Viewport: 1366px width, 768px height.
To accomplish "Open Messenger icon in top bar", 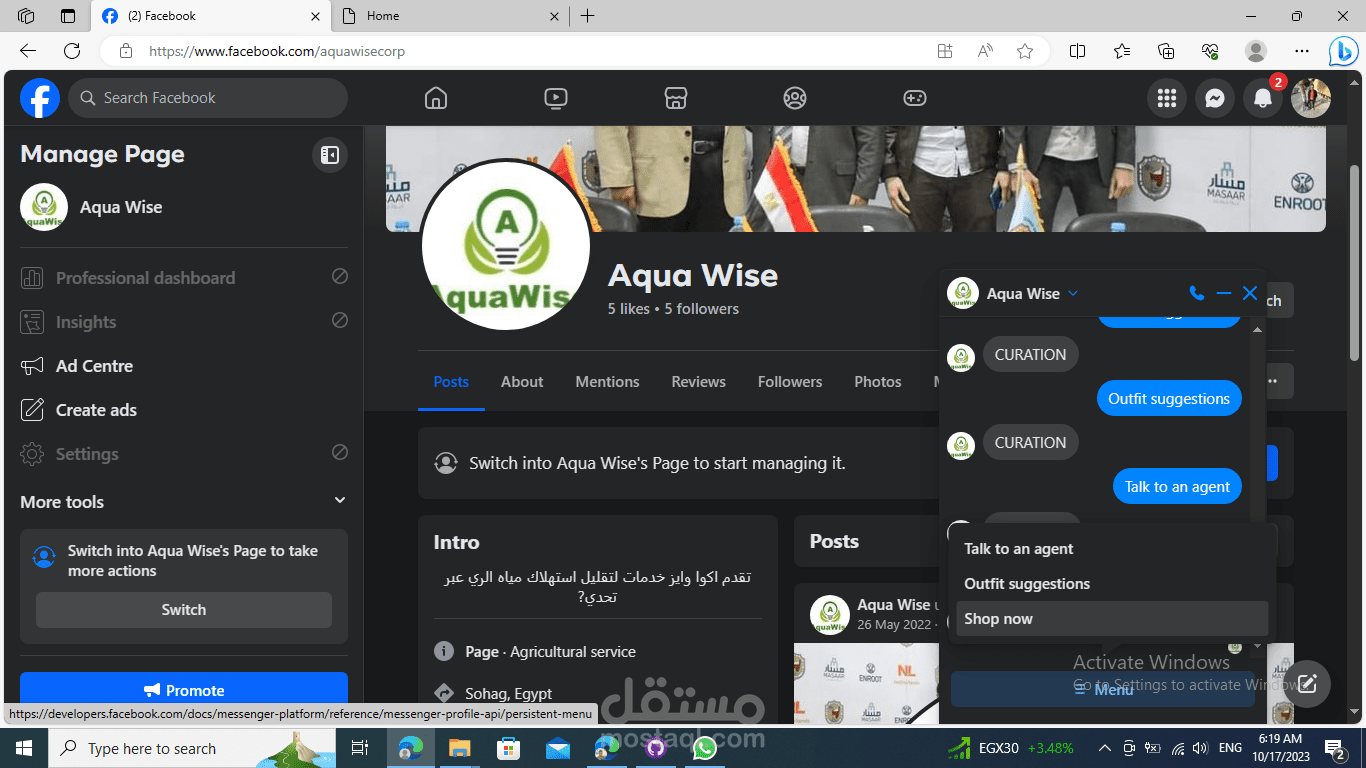I will click(1215, 98).
